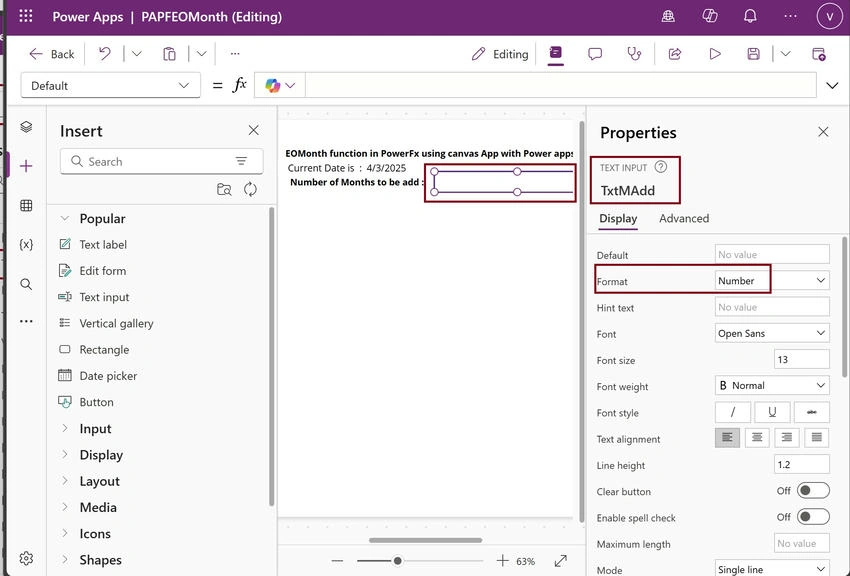Screen dimensions: 850x576
Task: Open the Data table icon in sidebar
Action: (x=26, y=205)
